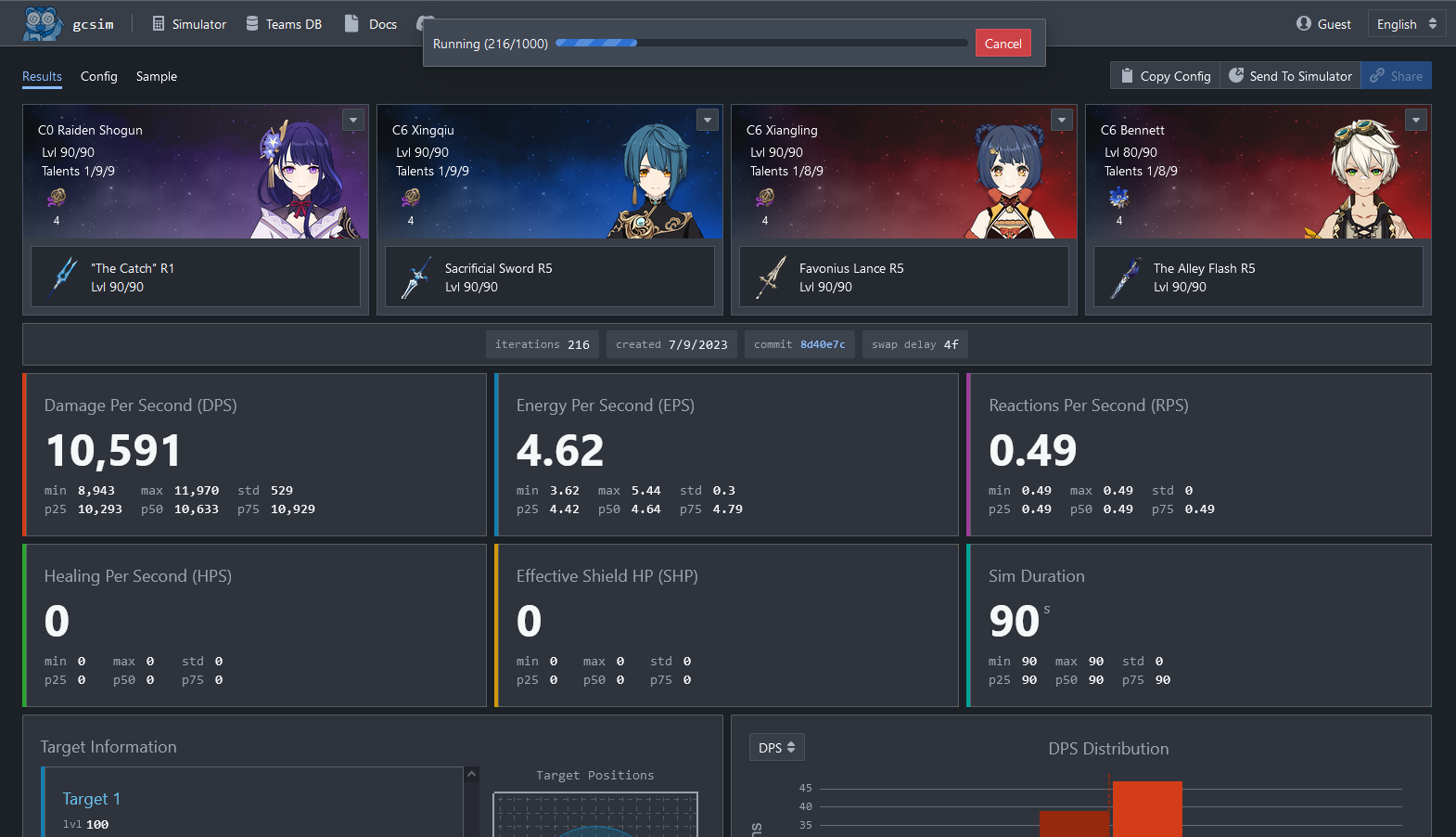
Task: Expand the Xingqiu card dropdown arrow
Action: 708,120
